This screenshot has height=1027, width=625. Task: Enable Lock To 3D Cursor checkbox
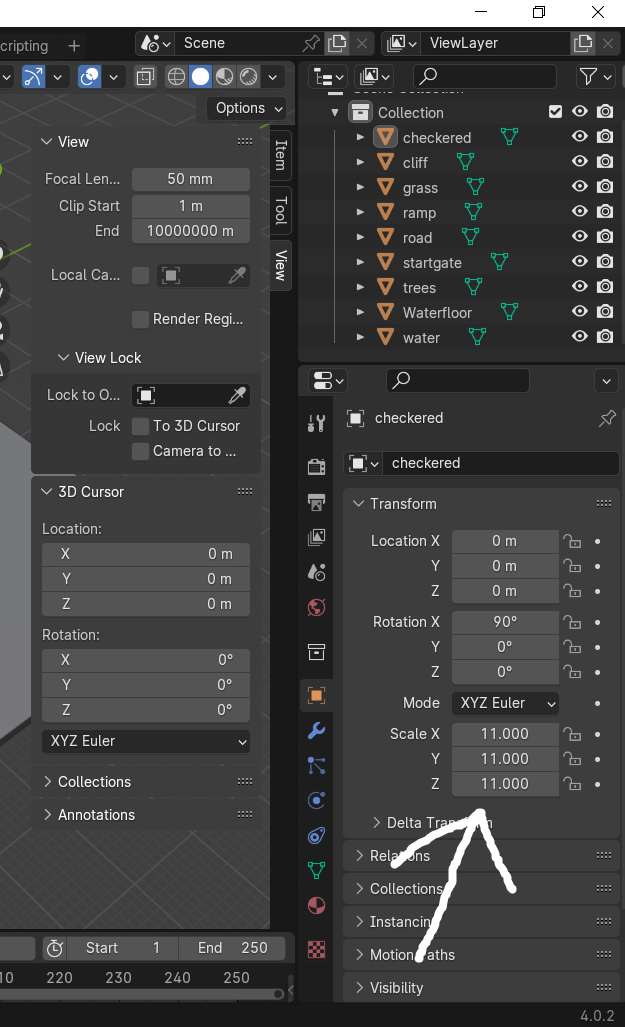point(140,426)
